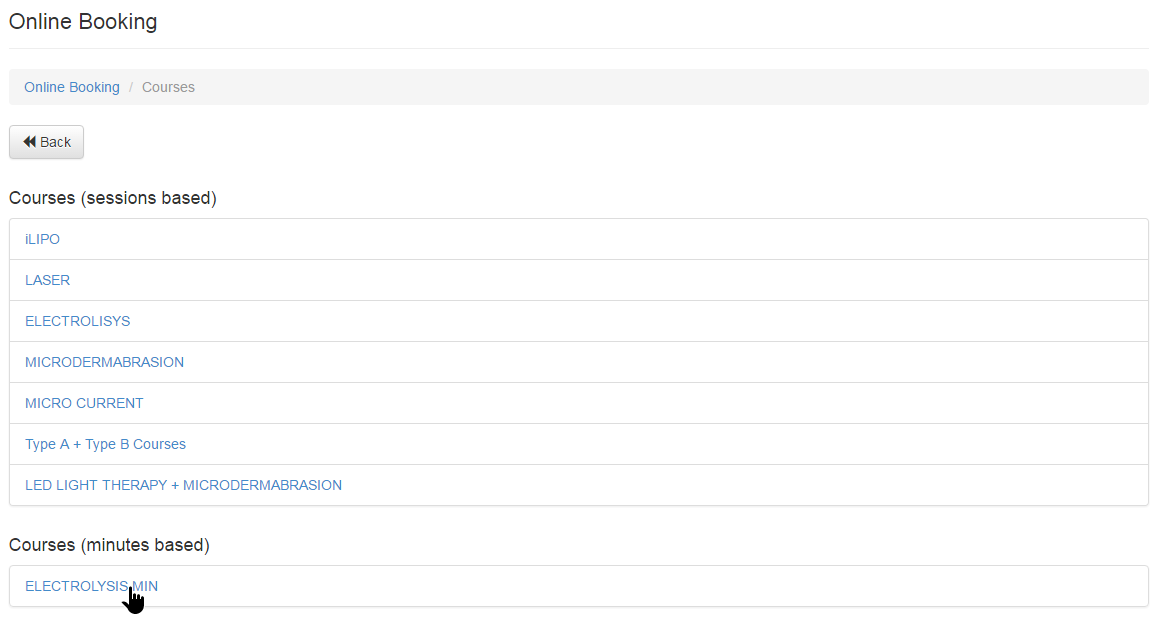Open the standalone MICRODERMABRASION course link

coord(105,362)
